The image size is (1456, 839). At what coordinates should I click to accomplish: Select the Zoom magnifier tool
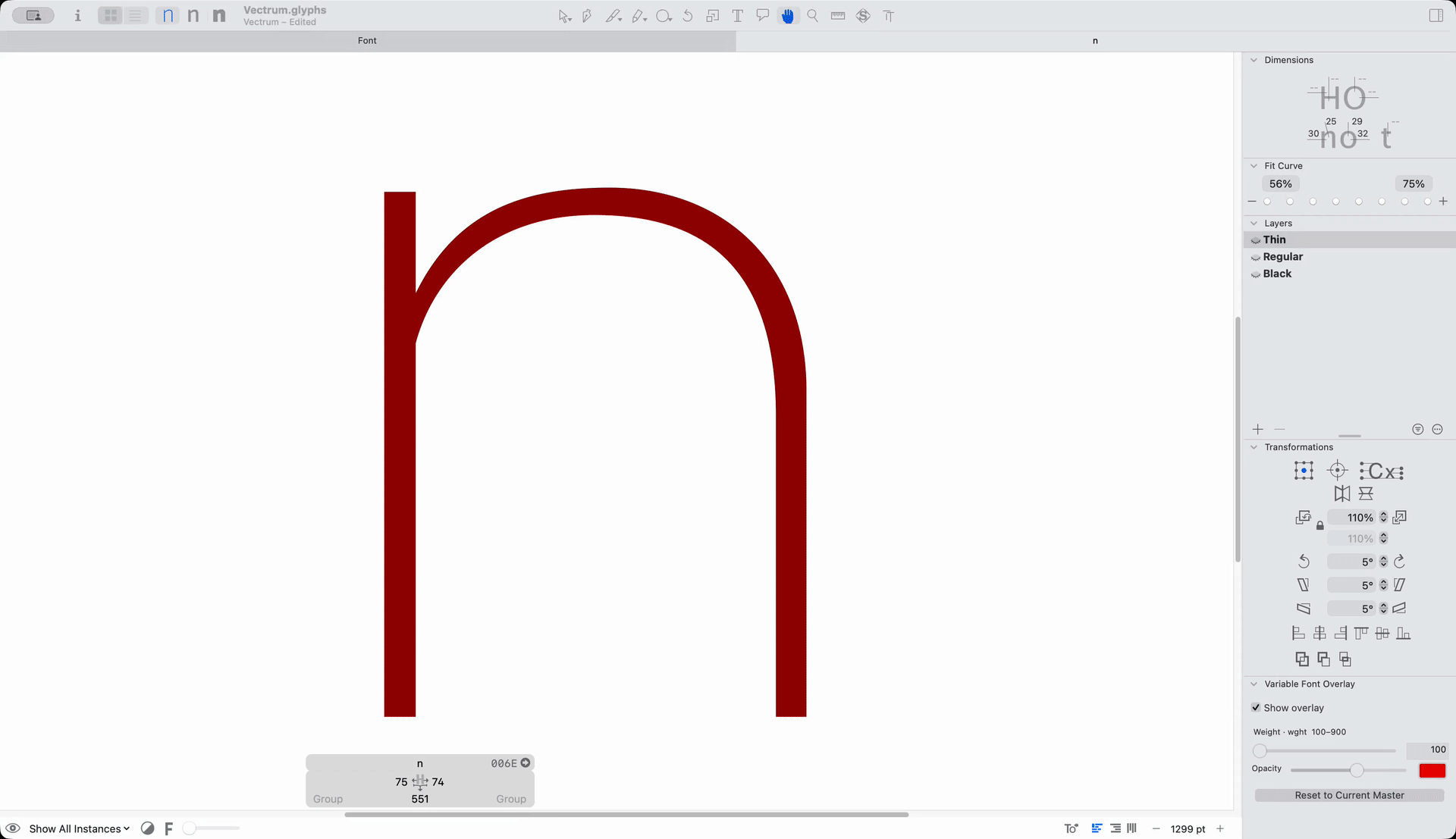812,16
